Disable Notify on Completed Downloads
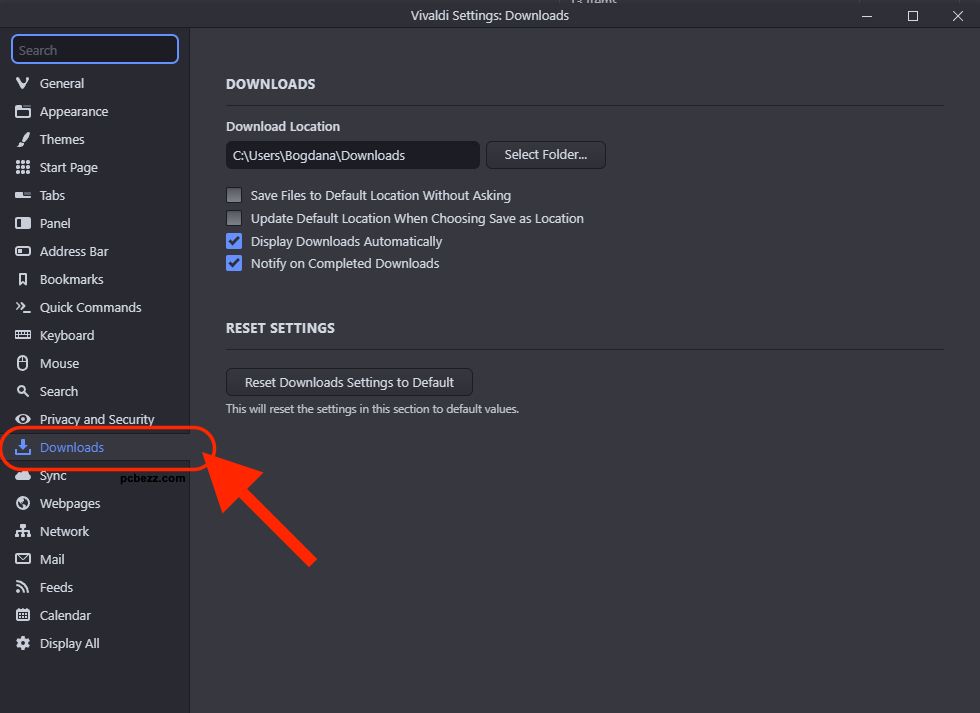Screen dimensions: 980x713 (234, 264)
